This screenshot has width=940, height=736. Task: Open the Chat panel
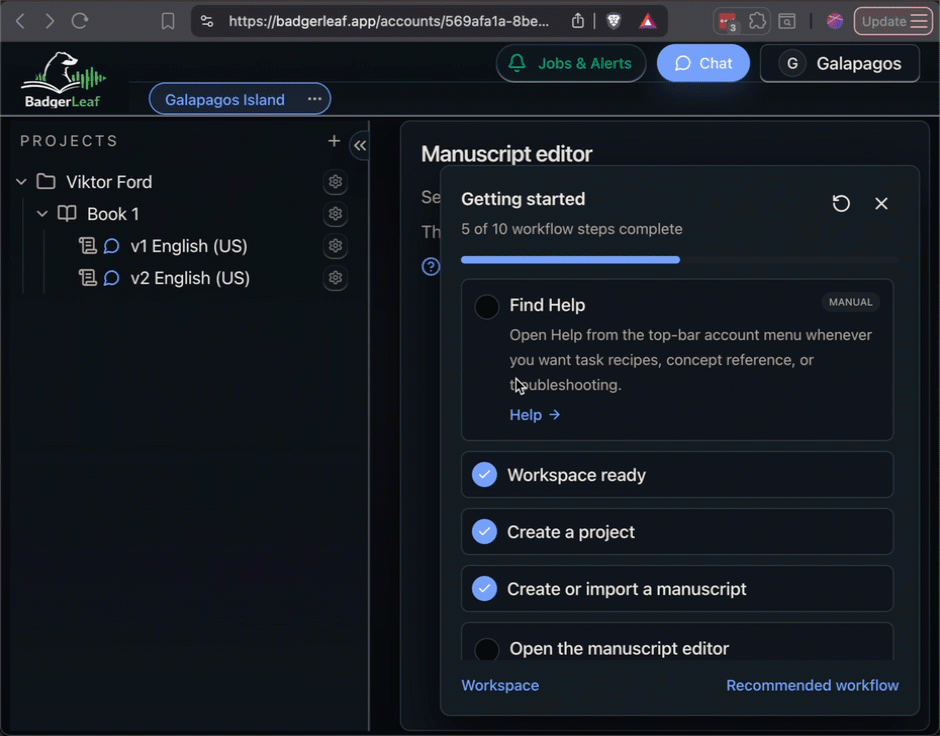(703, 63)
